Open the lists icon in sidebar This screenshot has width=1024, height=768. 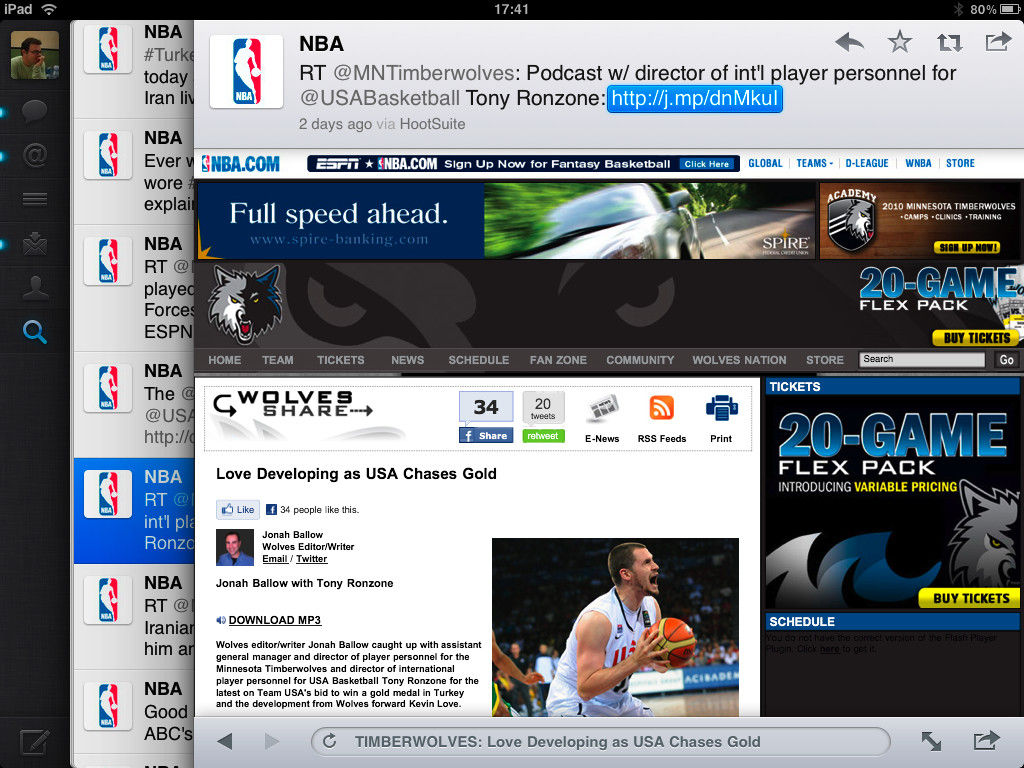pos(35,199)
